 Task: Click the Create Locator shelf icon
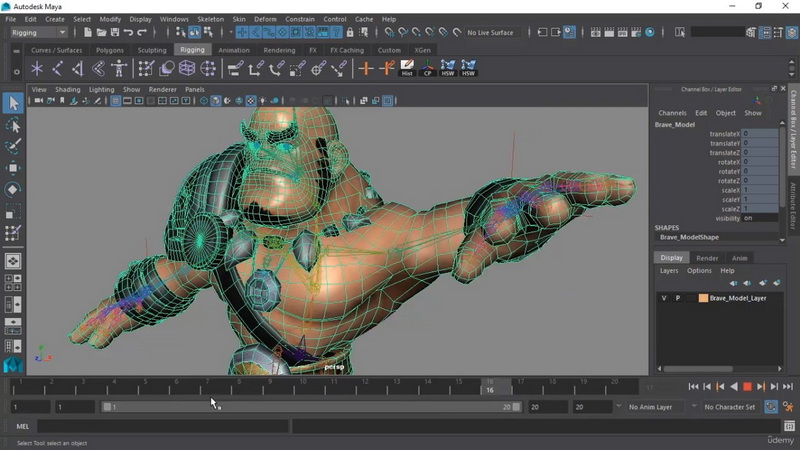[37, 68]
